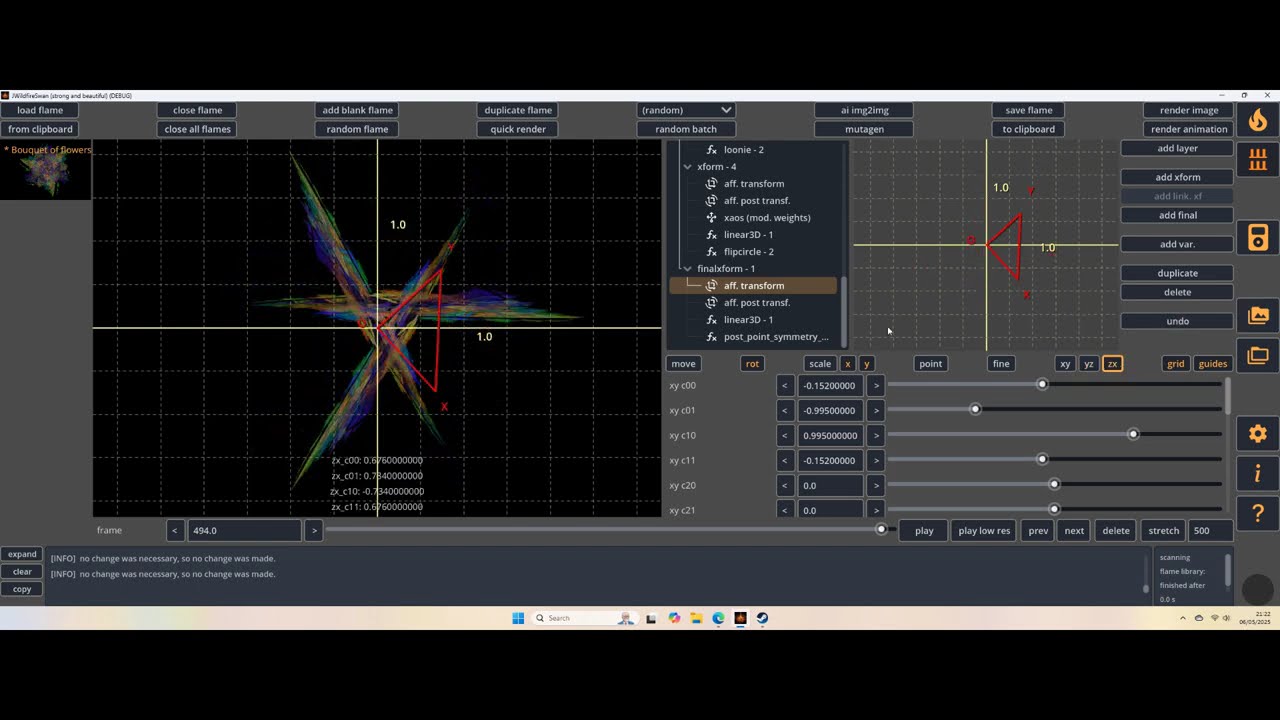Go to the next frame

(1074, 531)
